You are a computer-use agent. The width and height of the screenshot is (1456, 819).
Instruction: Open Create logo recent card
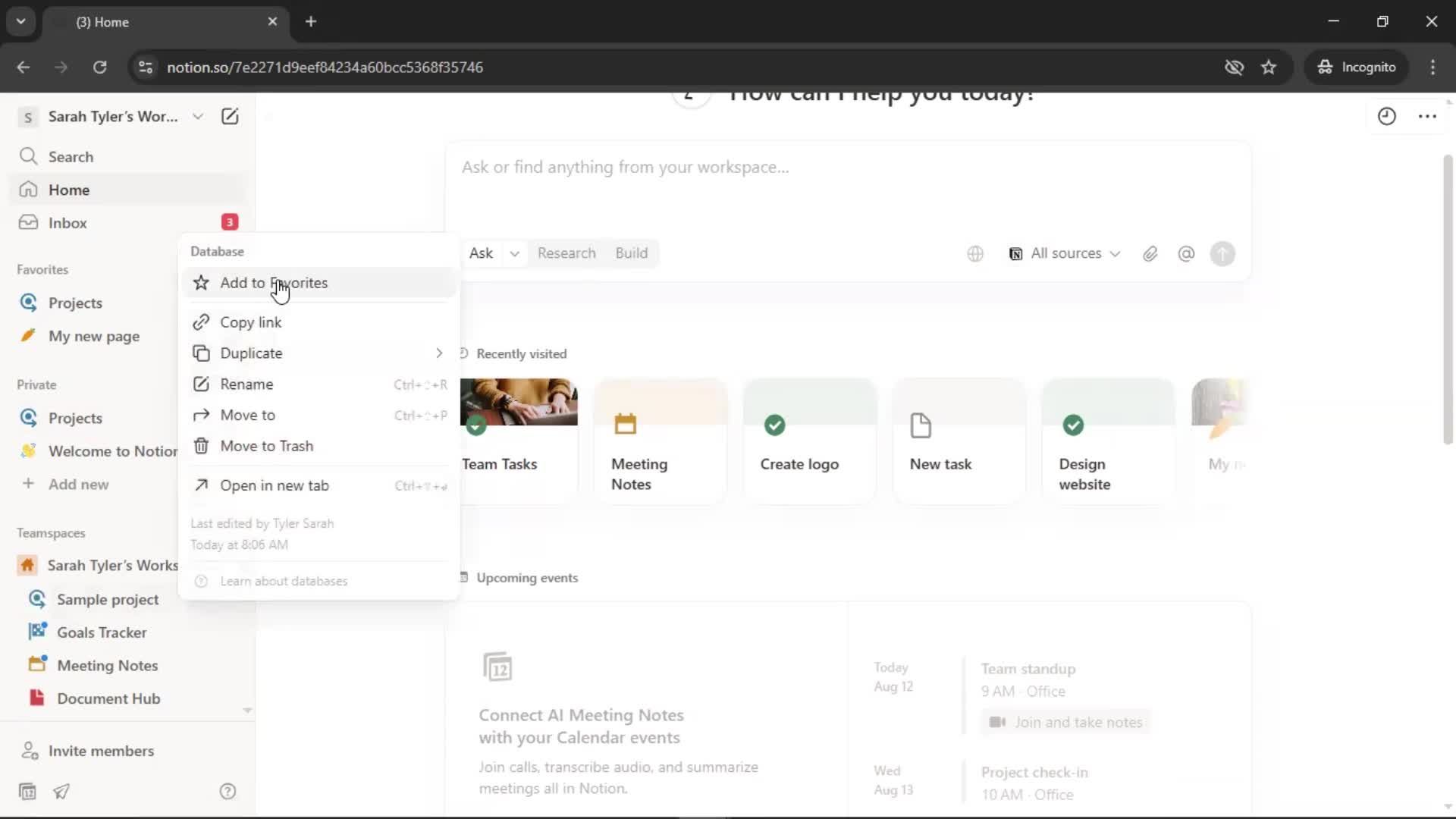click(x=810, y=441)
